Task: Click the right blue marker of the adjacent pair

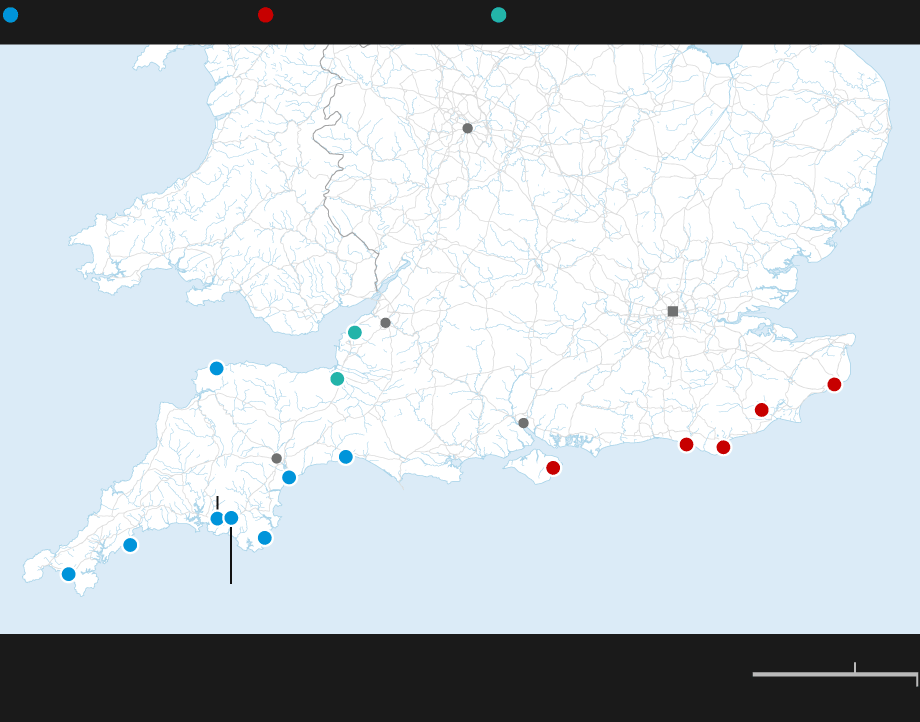Action: tap(232, 518)
